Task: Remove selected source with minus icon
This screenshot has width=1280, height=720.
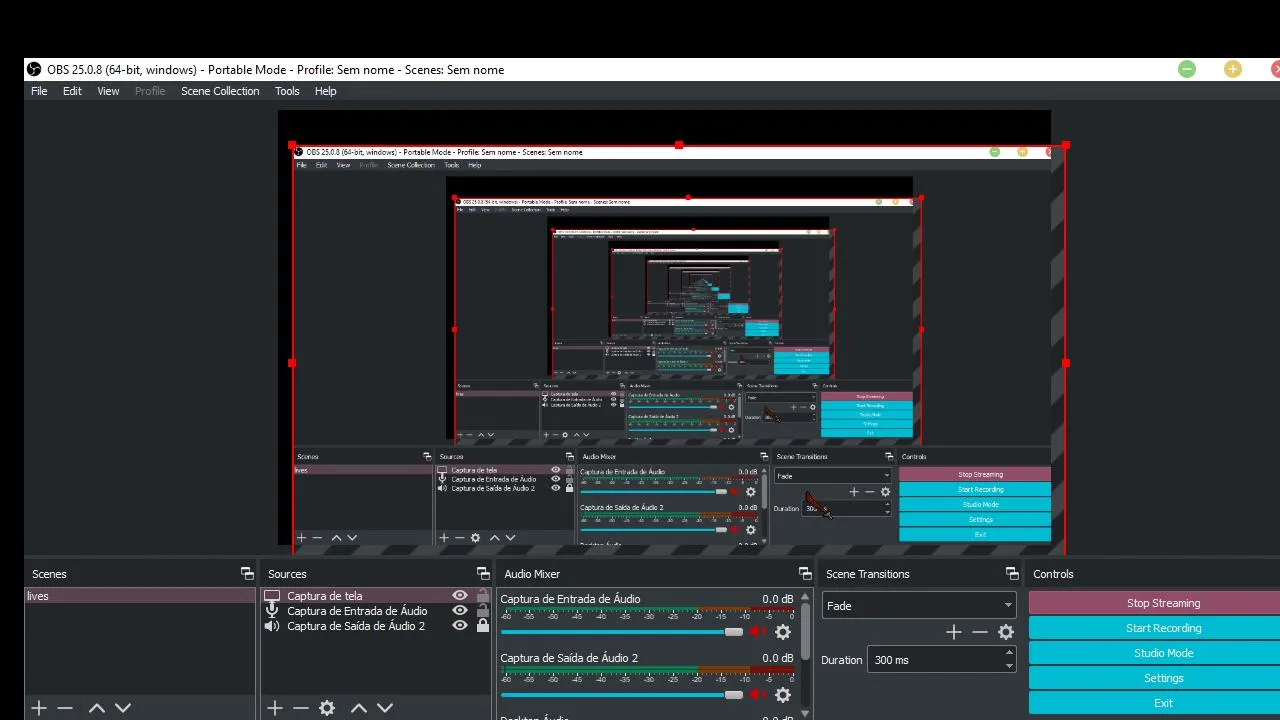Action: point(301,708)
